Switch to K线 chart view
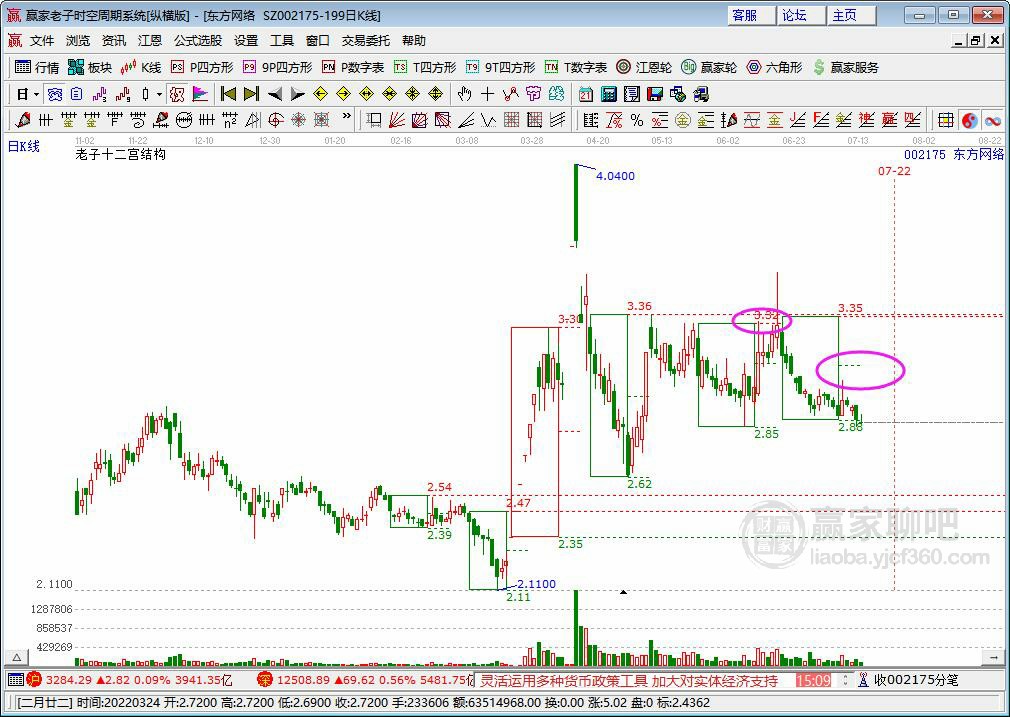This screenshot has width=1010, height=717. click(141, 67)
